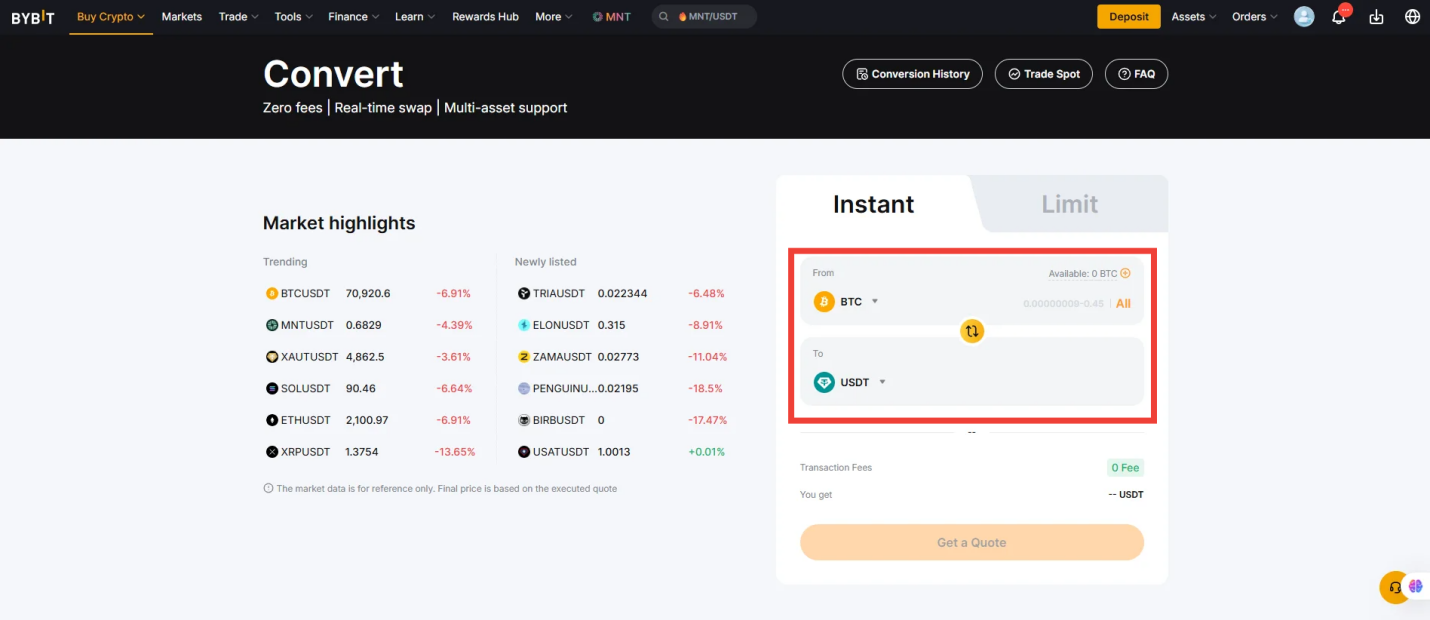This screenshot has width=1430, height=620.
Task: Select All to use maximum BTC amount
Action: 1123,303
